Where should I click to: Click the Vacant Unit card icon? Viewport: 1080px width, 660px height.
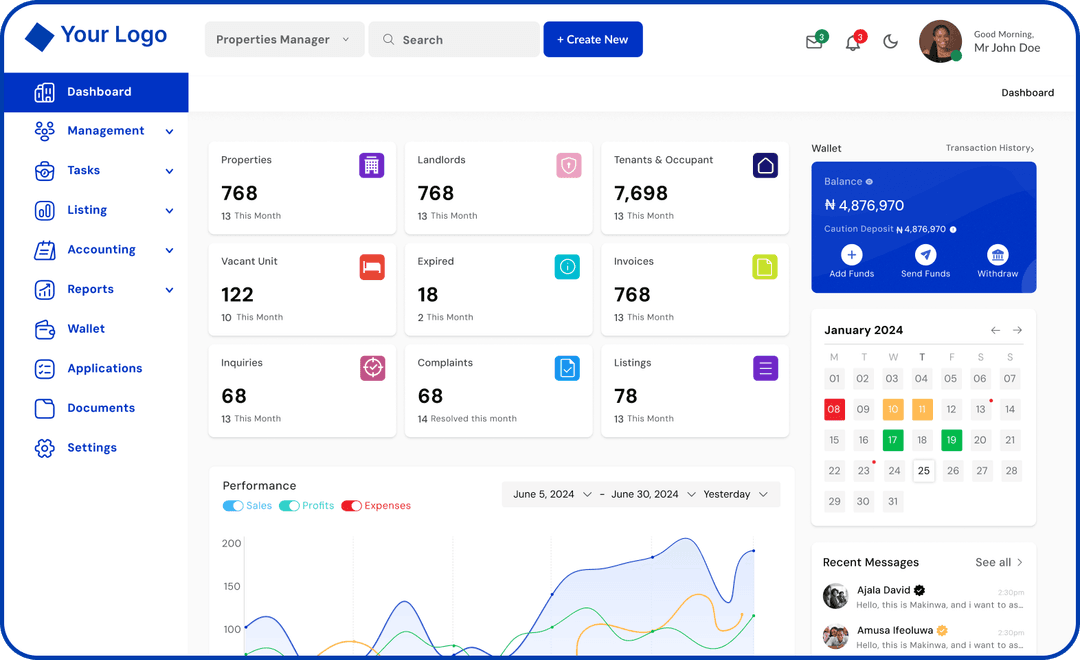click(x=372, y=266)
